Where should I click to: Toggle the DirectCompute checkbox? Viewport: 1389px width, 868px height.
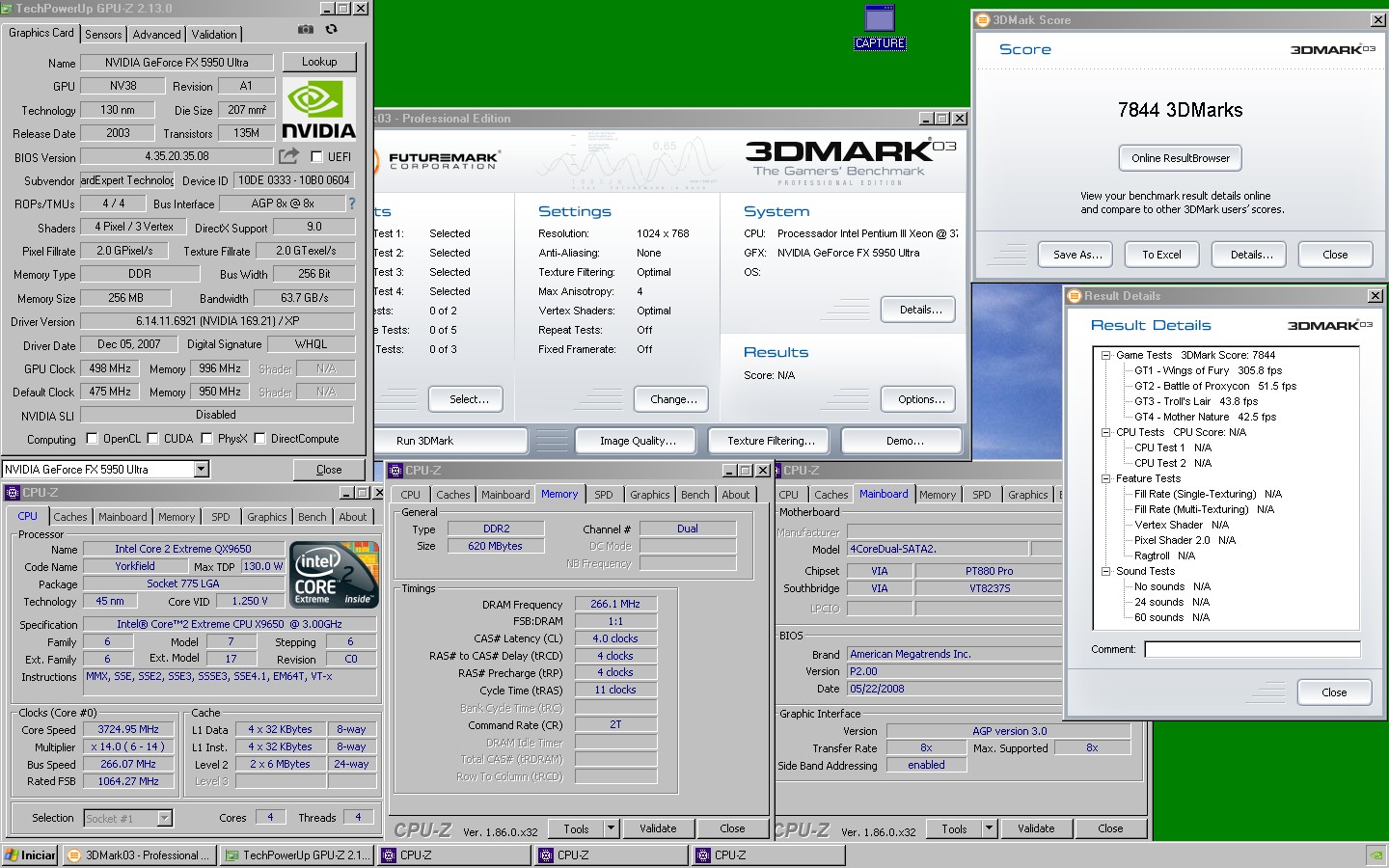[x=259, y=439]
